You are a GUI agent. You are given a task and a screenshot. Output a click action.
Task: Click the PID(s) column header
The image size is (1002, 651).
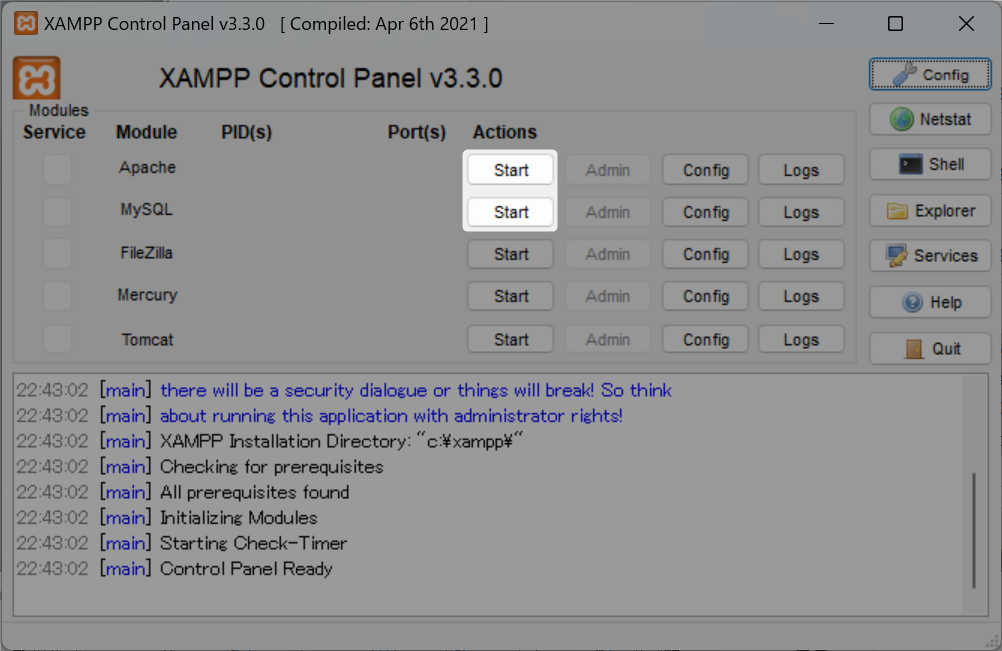tap(247, 132)
